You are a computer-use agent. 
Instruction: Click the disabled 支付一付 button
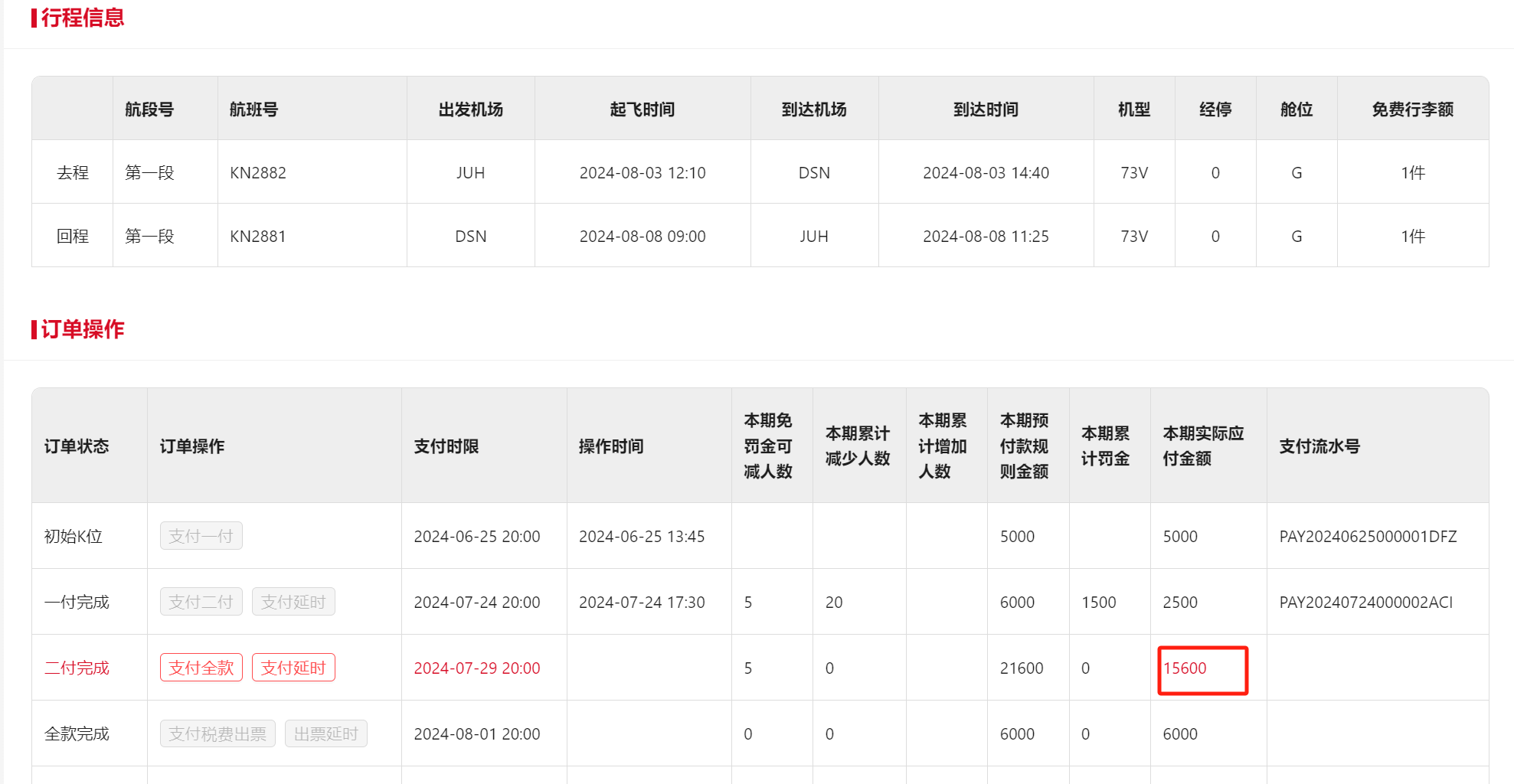coord(201,536)
